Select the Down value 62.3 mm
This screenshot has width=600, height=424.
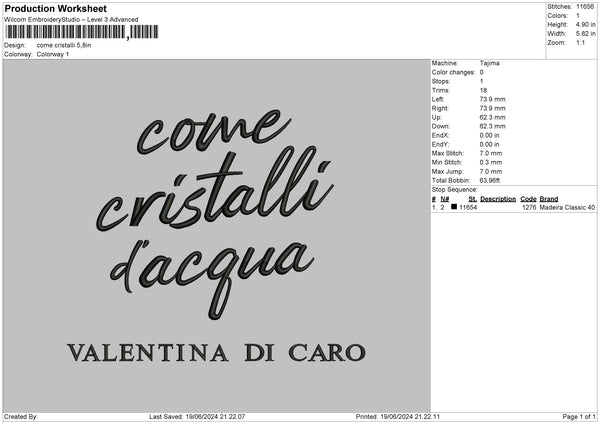pyautogui.click(x=492, y=126)
